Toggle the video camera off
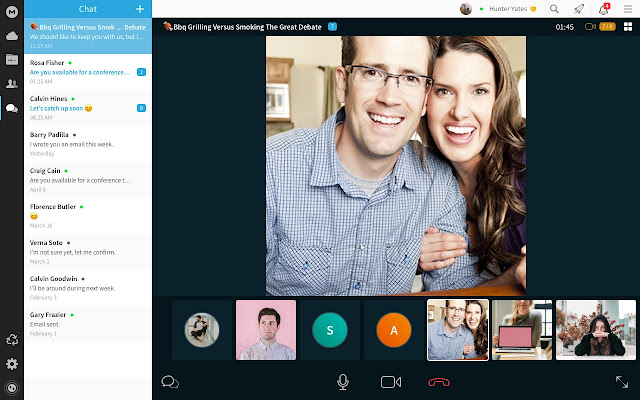 [x=391, y=382]
